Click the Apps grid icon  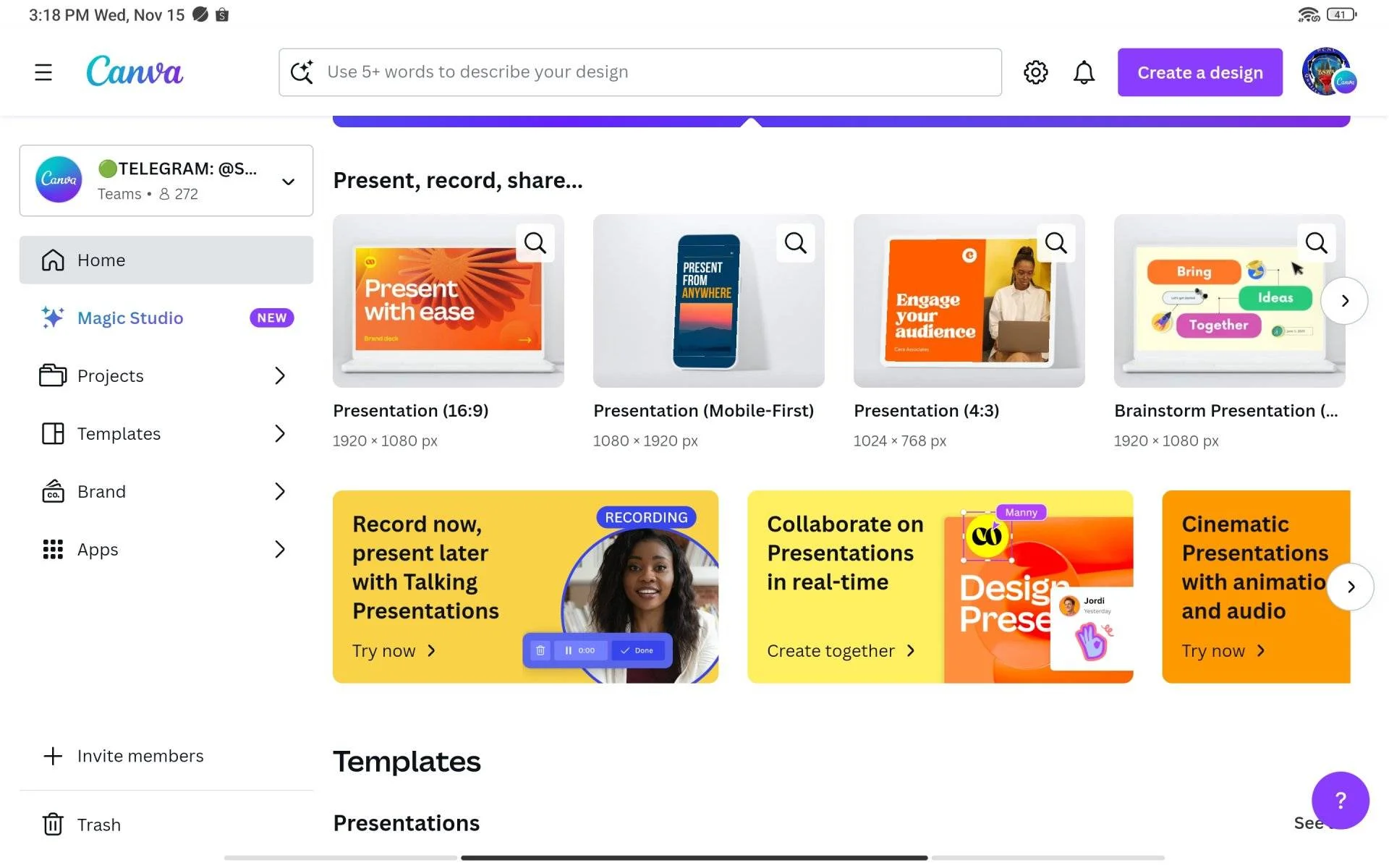point(53,549)
